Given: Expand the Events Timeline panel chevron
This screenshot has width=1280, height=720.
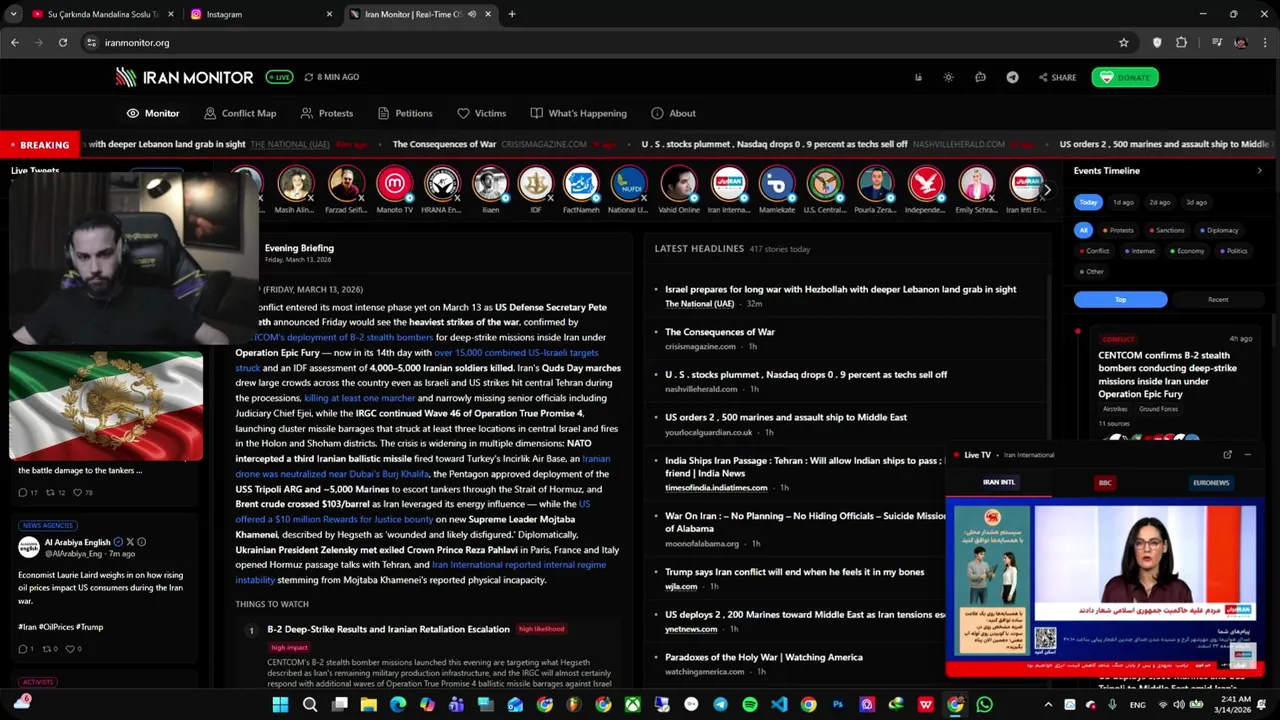Looking at the screenshot, I should pos(1259,171).
